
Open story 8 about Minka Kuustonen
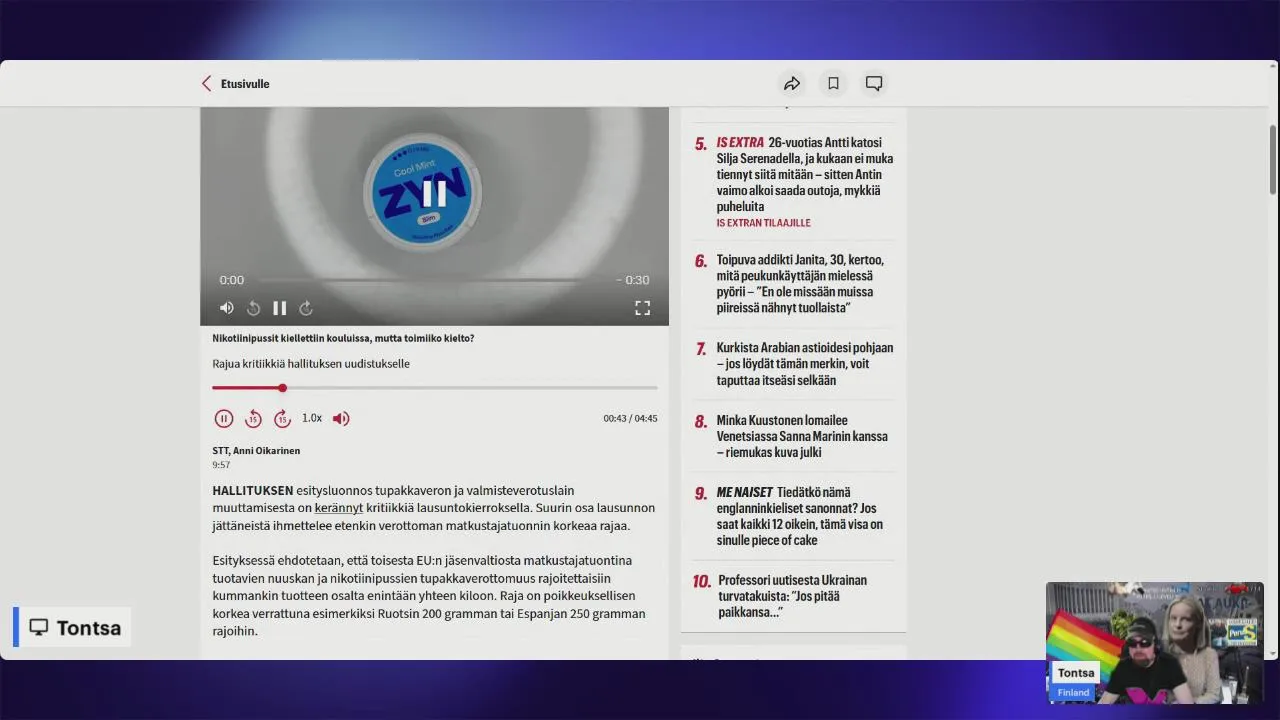[801, 436]
